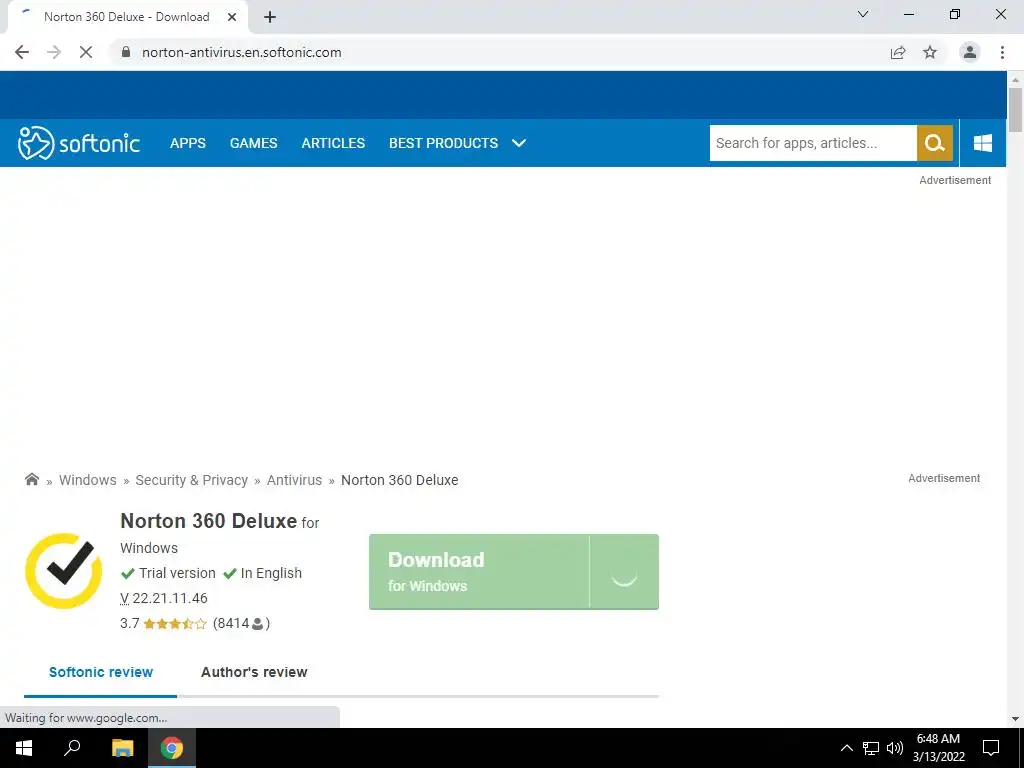Click the orange search magnifier button
This screenshot has height=768, width=1024.
935,143
